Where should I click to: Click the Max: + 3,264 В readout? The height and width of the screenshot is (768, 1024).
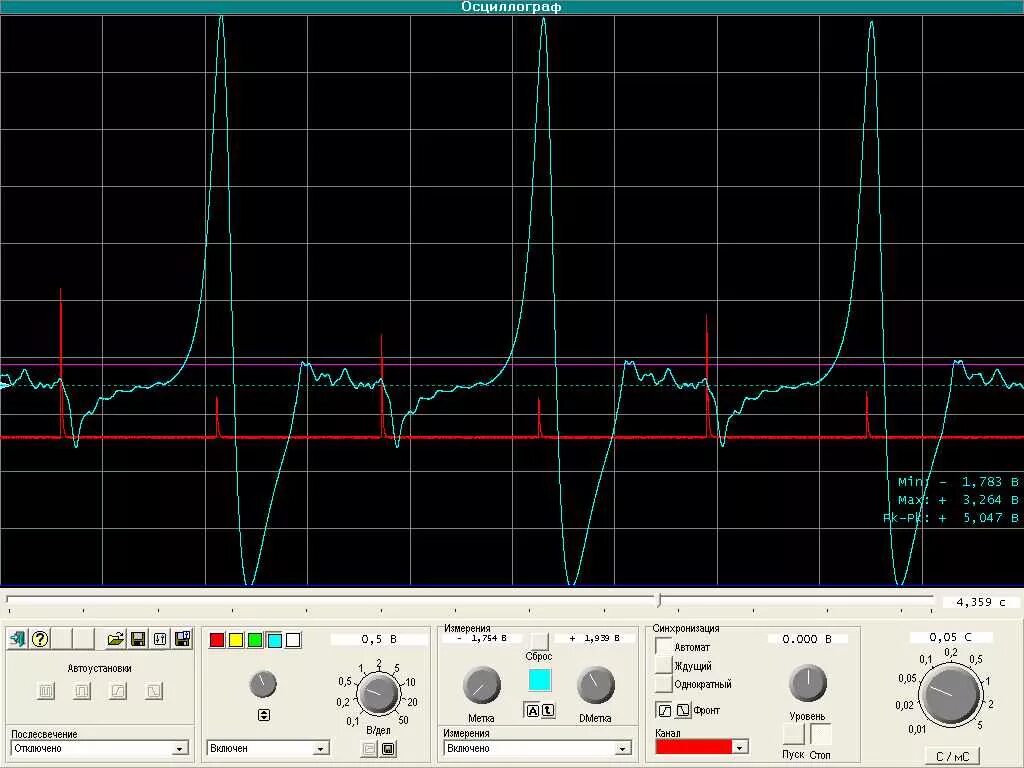coord(957,500)
